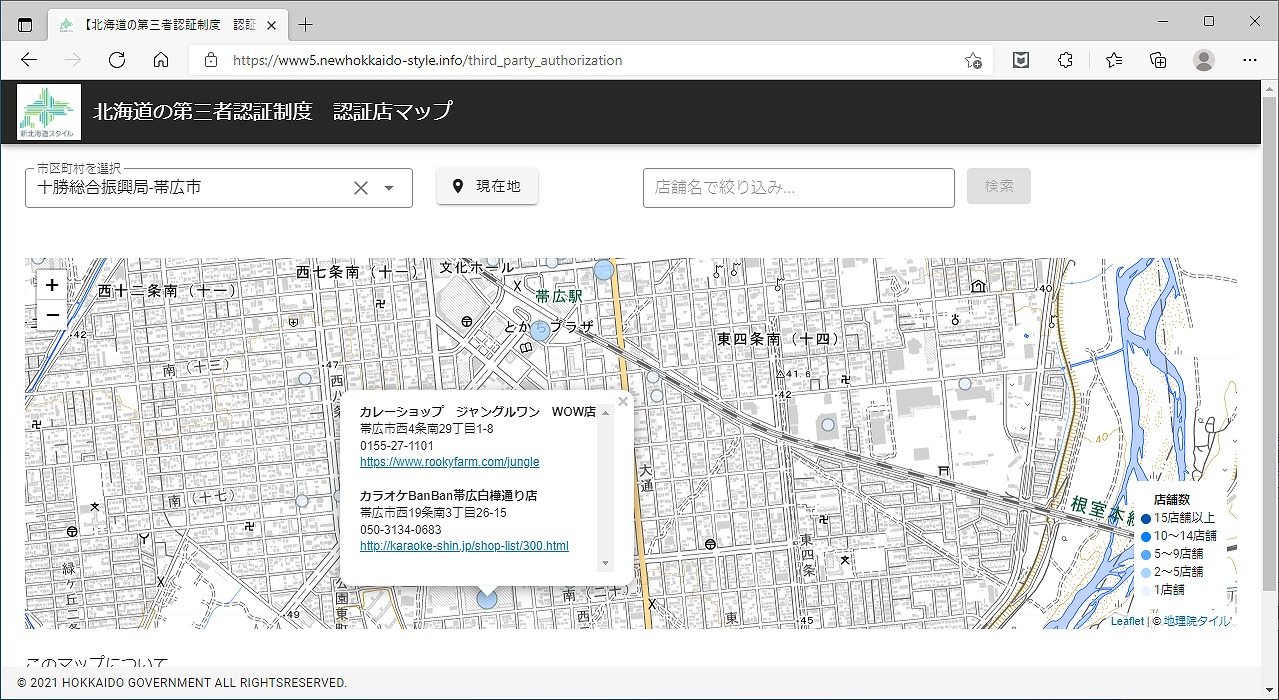Open the browser Extensions menu

click(1065, 60)
